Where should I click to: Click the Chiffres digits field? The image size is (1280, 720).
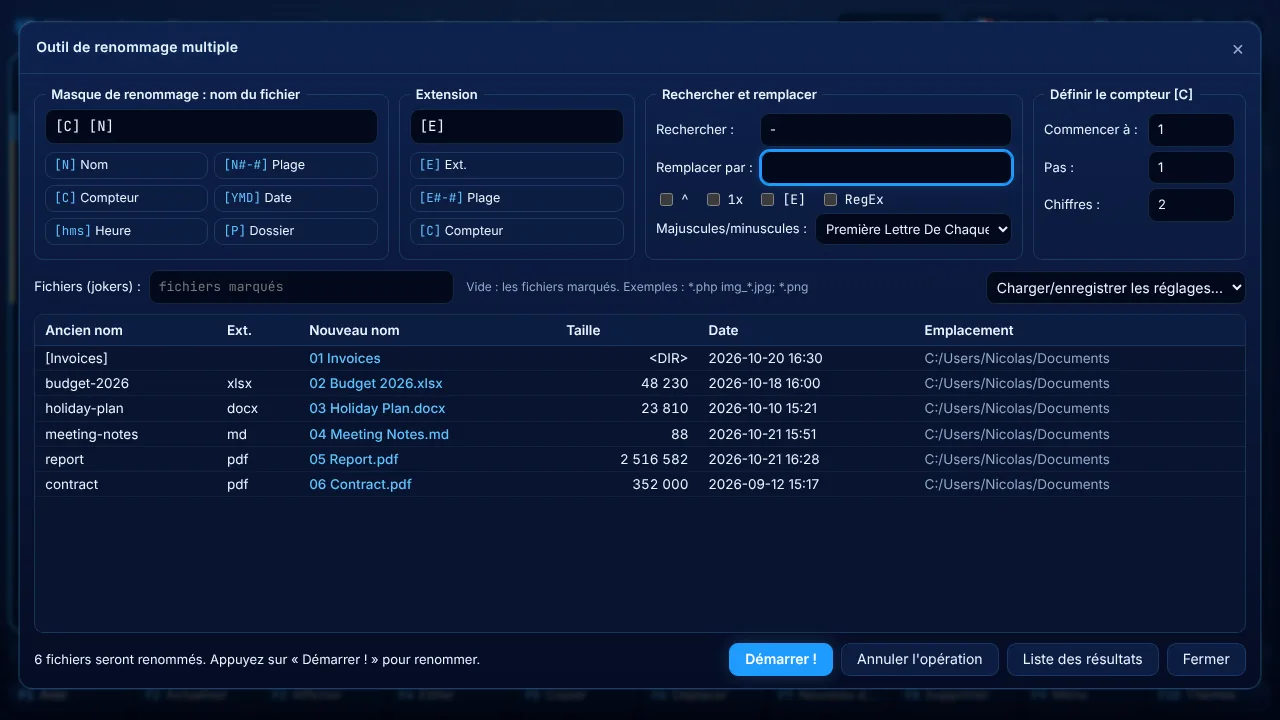point(1191,205)
